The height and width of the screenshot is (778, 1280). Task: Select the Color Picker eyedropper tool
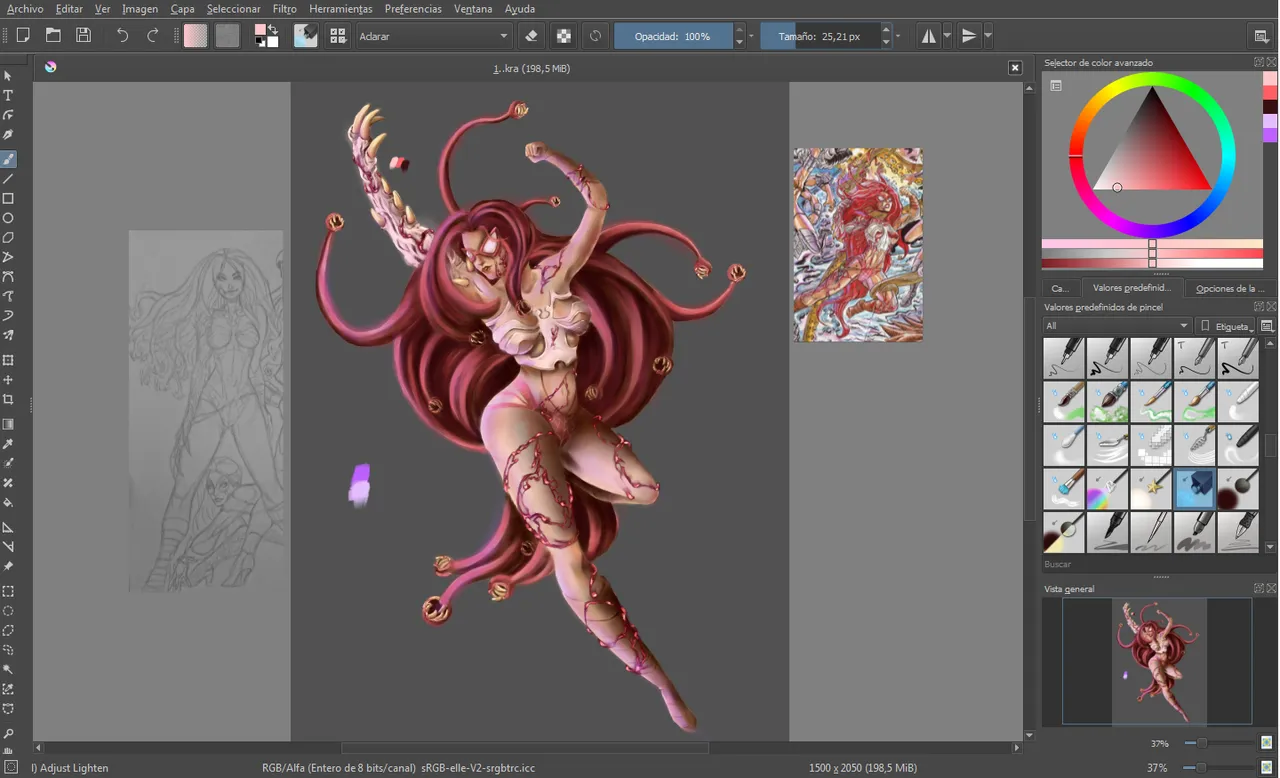pos(8,444)
